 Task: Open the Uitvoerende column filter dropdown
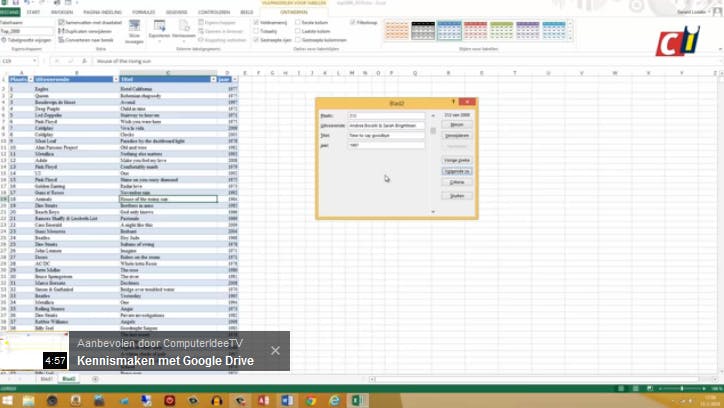coord(115,79)
